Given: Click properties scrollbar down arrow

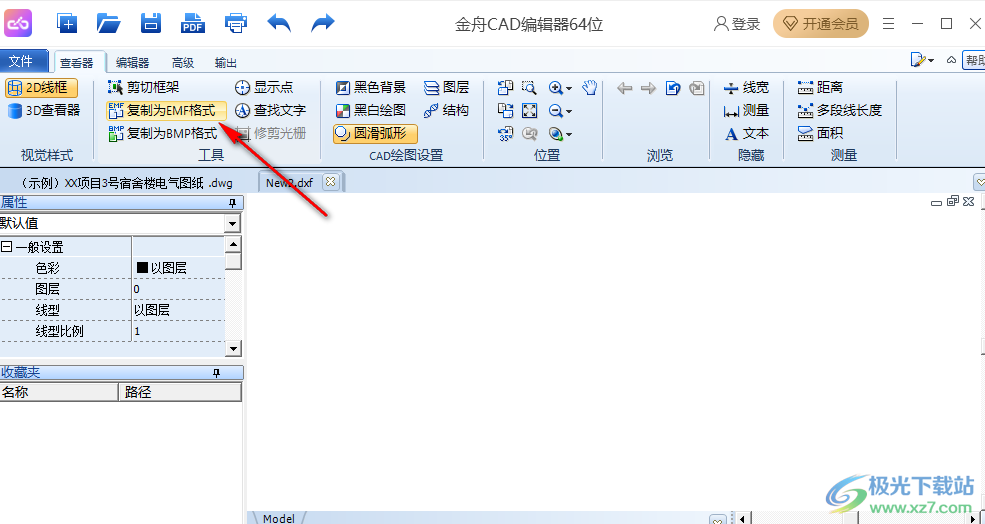Looking at the screenshot, I should 233,348.
